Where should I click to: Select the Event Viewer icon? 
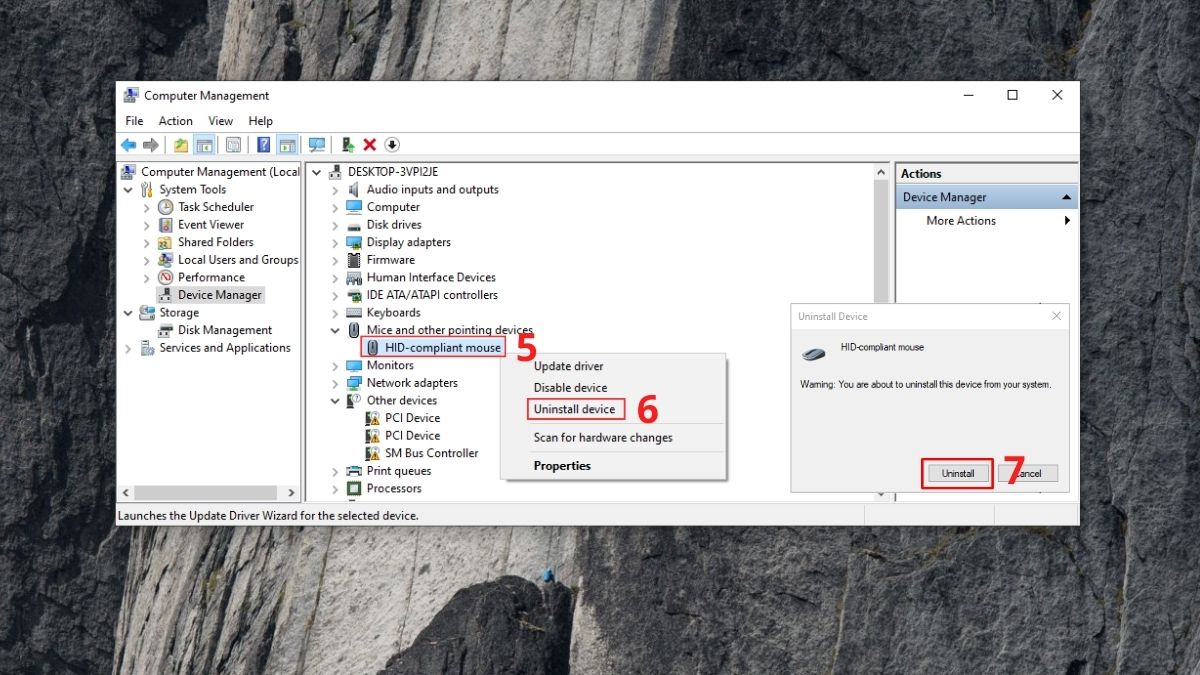point(166,225)
